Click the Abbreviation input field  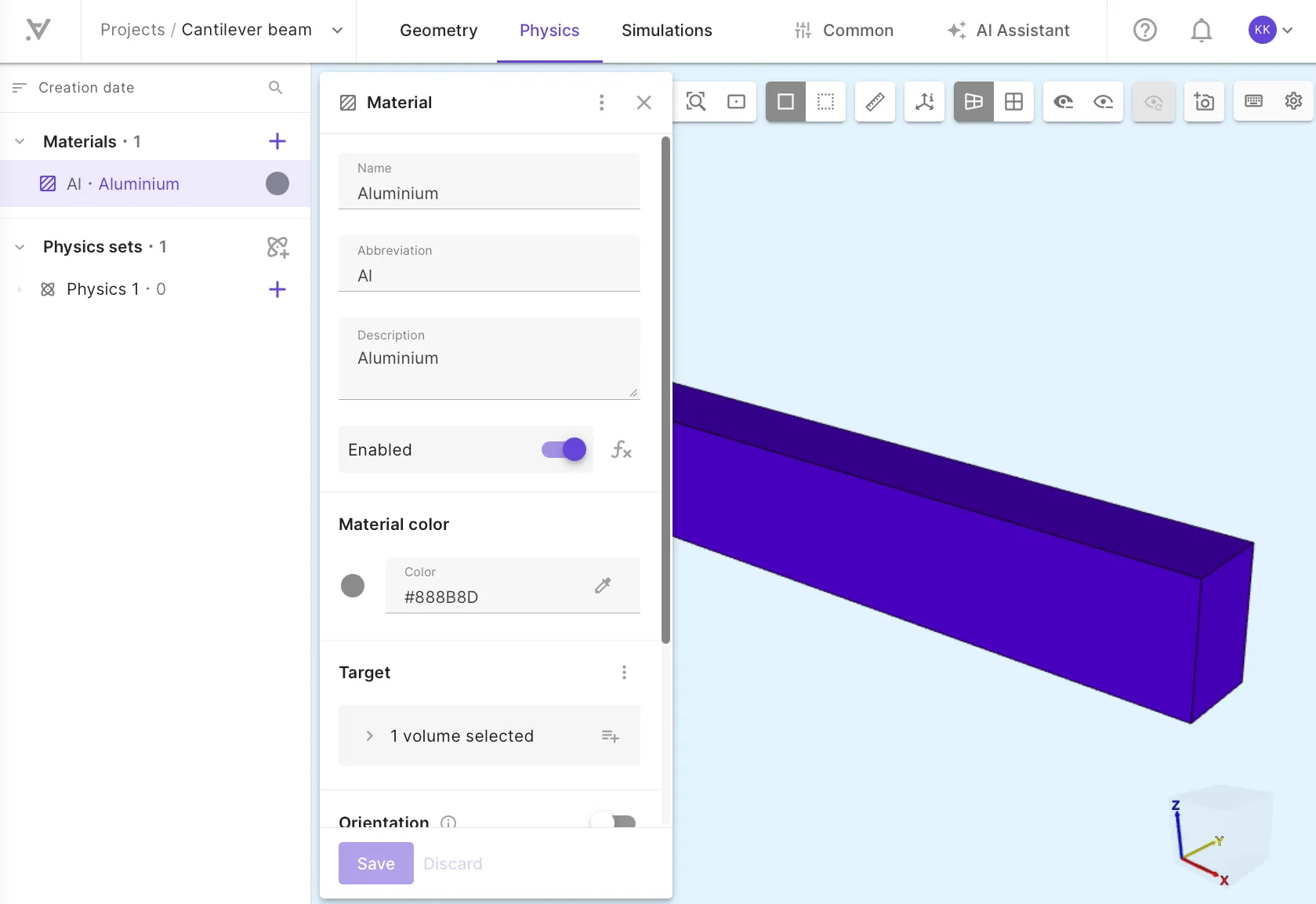coord(489,263)
